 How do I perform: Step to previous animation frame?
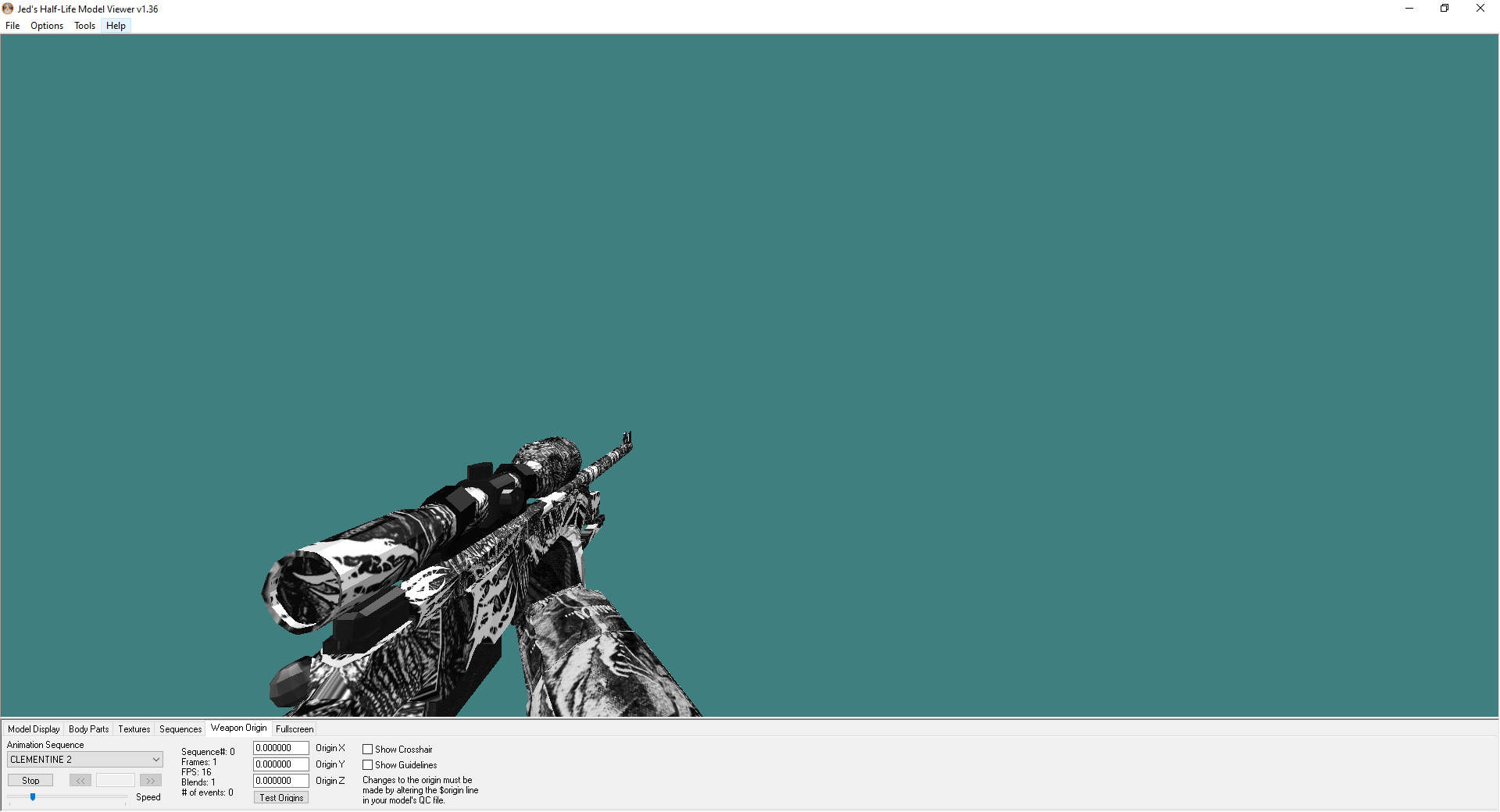[80, 780]
